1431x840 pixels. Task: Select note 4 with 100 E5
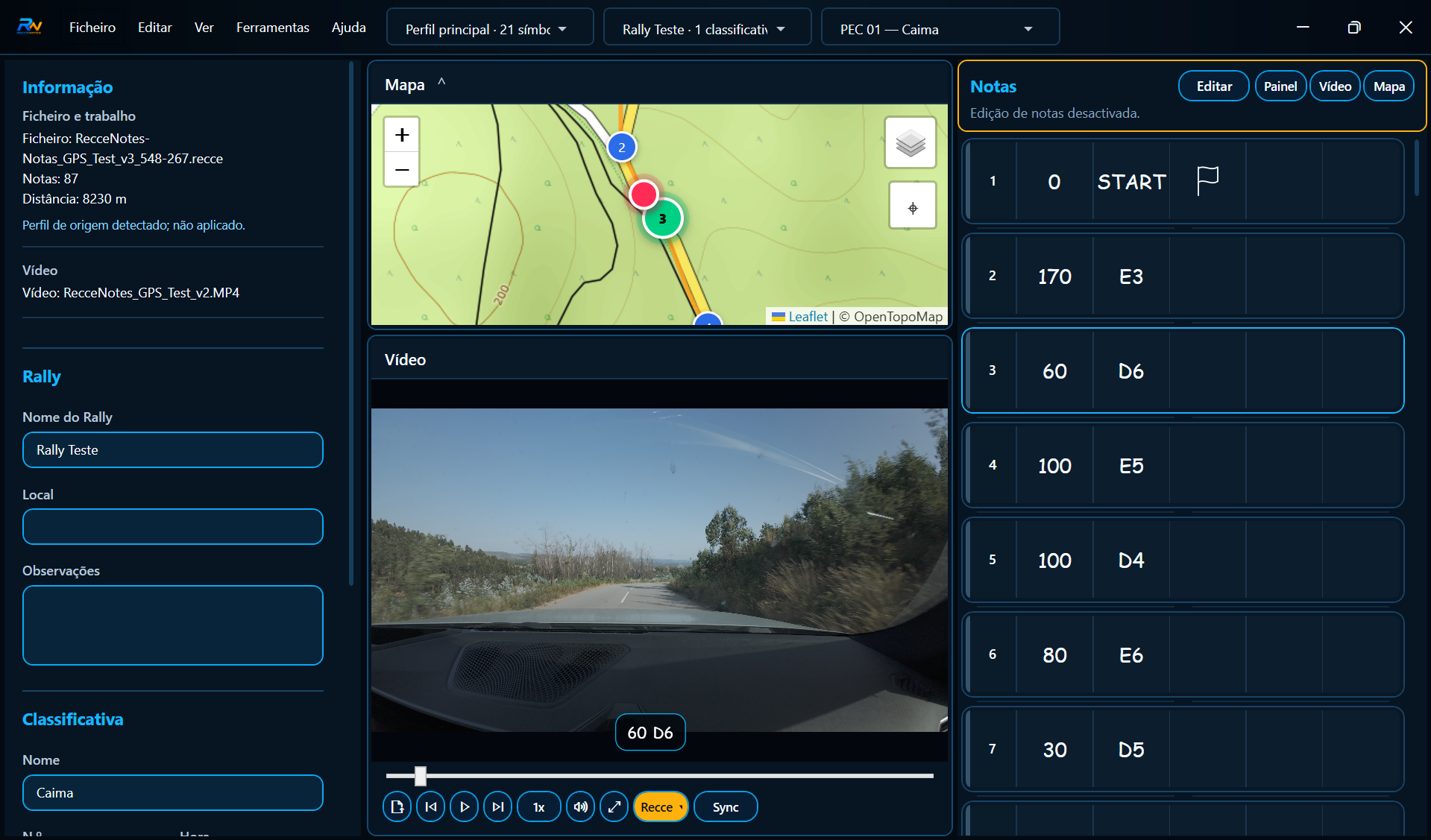tap(1183, 465)
